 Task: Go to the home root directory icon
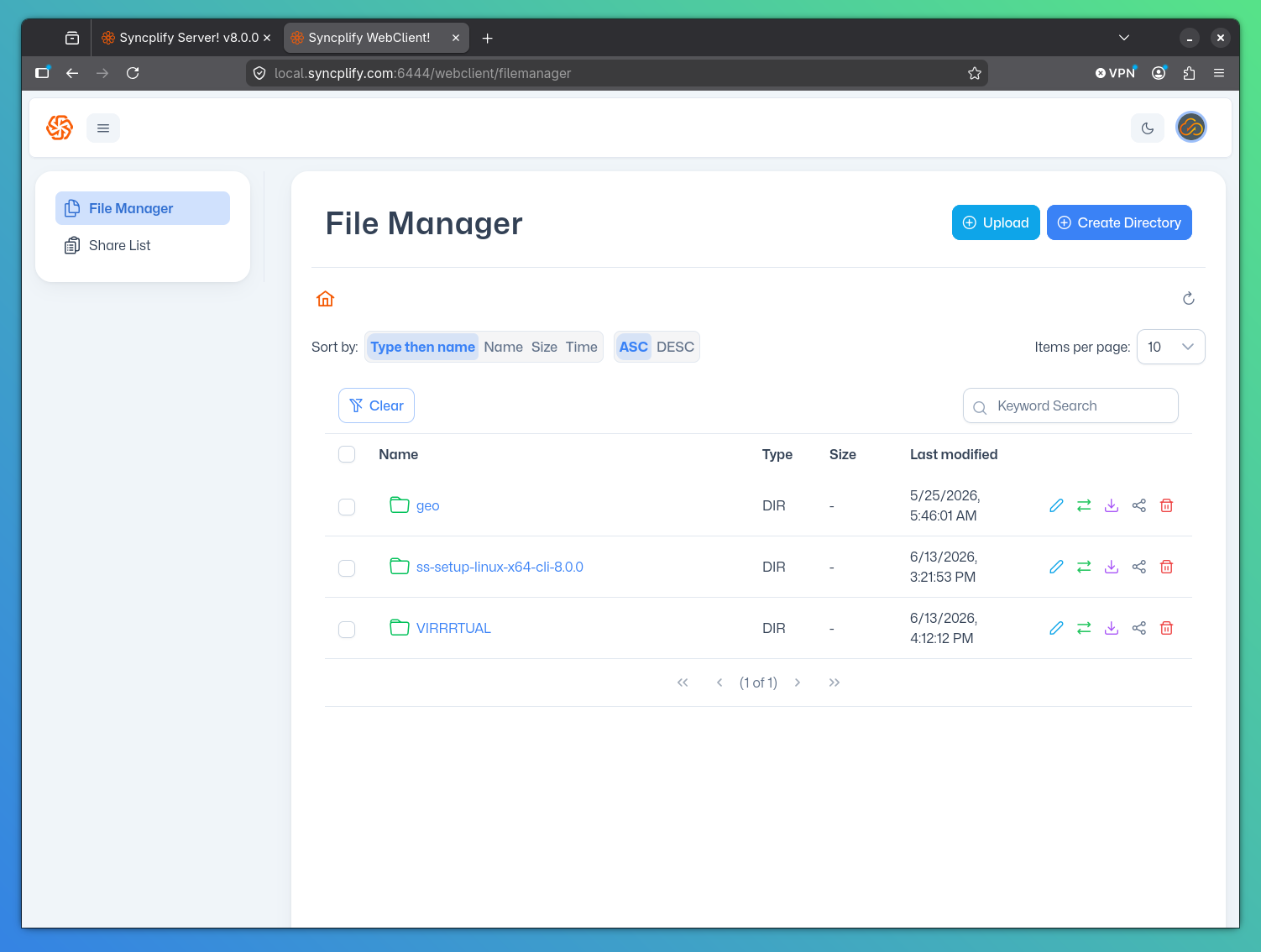326,299
